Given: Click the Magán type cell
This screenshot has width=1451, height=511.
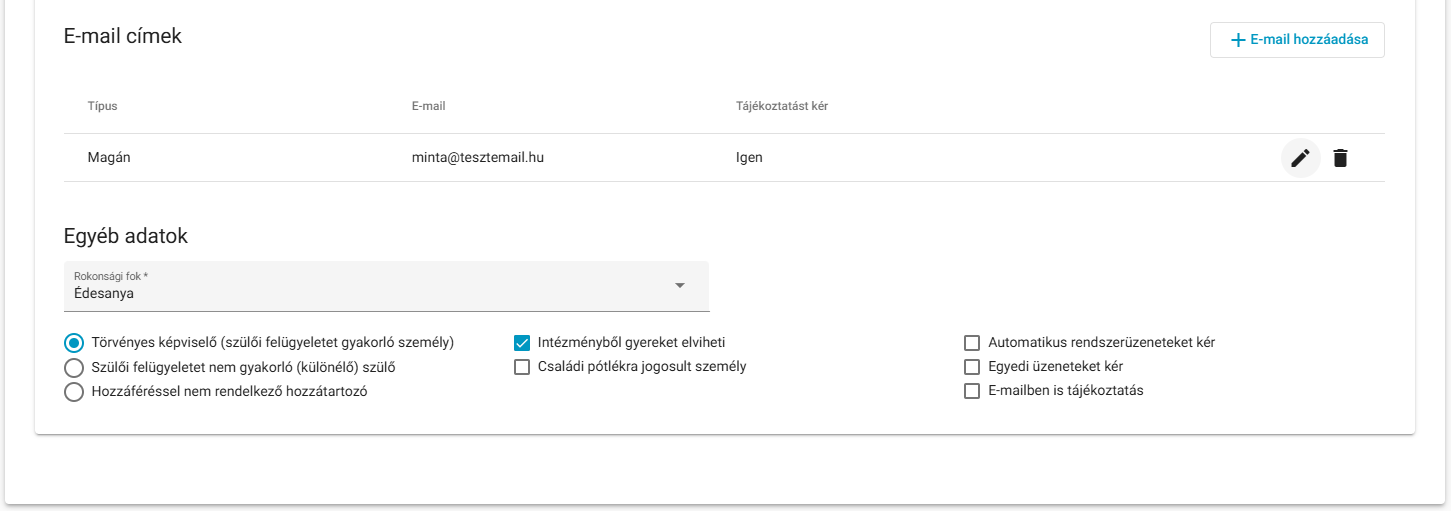Looking at the screenshot, I should (x=109, y=158).
